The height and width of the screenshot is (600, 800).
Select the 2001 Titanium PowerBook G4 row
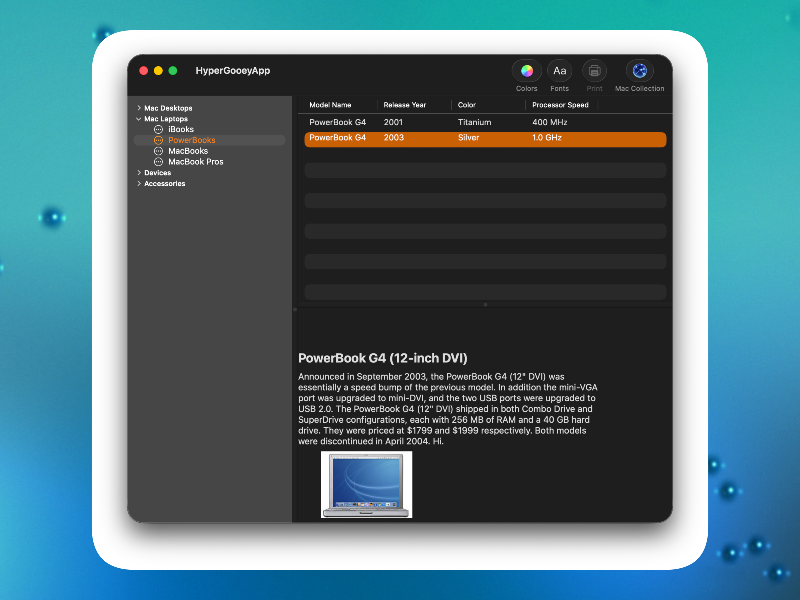(485, 122)
